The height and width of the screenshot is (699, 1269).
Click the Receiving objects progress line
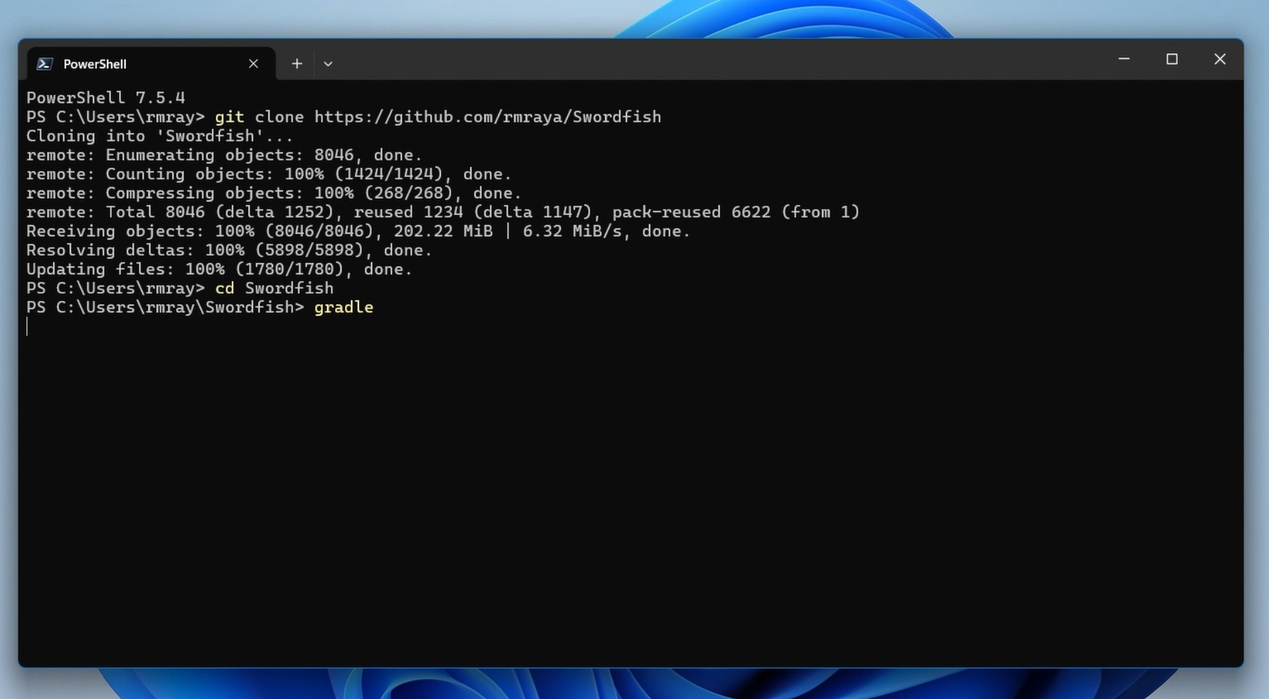[358, 231]
